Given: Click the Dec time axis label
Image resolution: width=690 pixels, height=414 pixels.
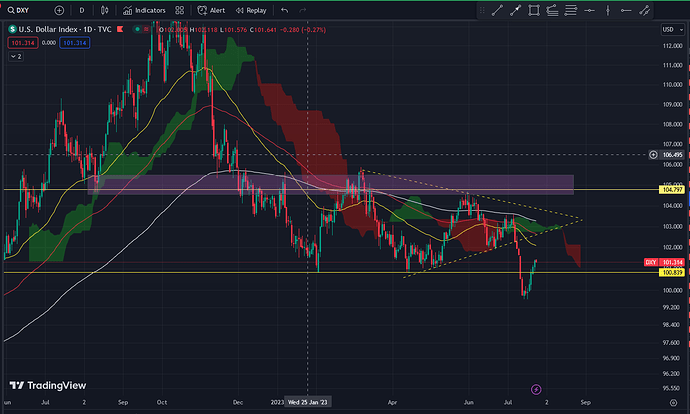Looking at the screenshot, I should tap(238, 403).
